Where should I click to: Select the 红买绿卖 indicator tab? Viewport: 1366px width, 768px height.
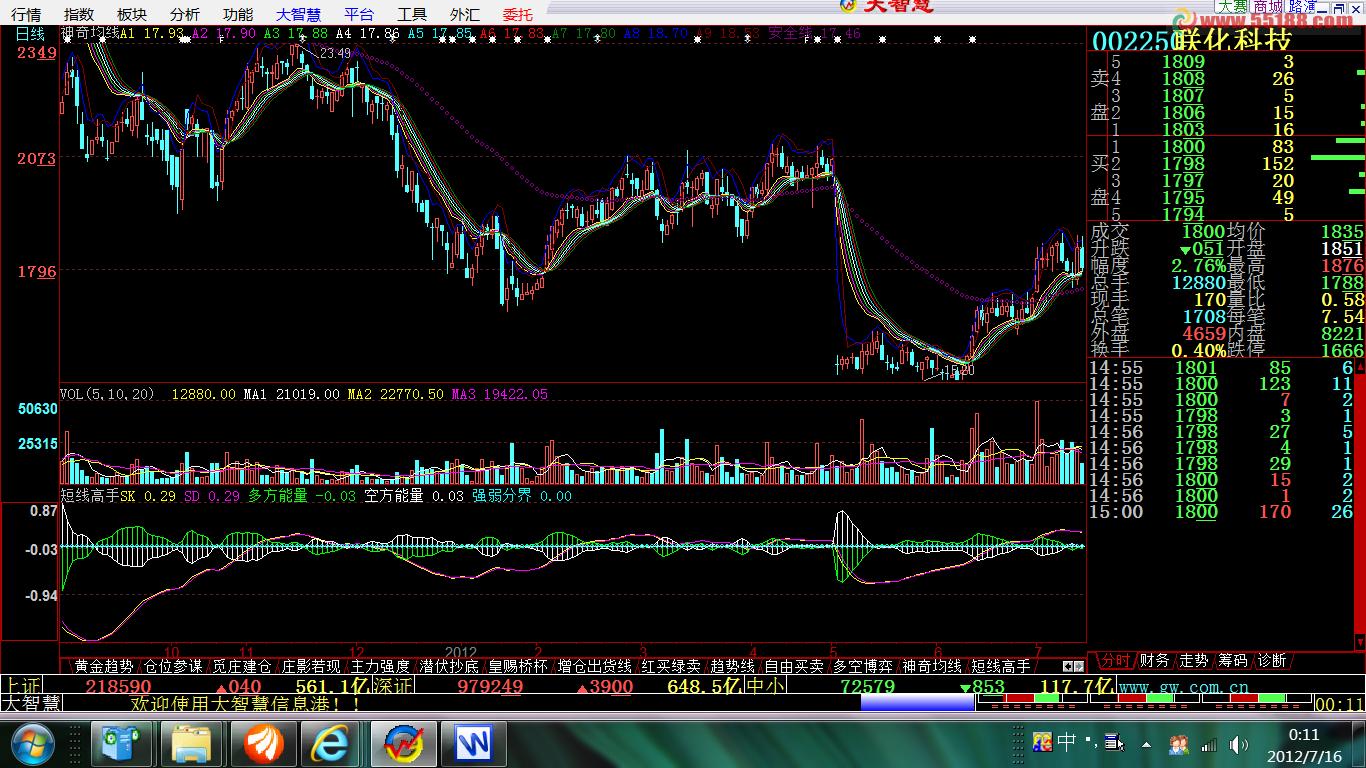tap(672, 666)
